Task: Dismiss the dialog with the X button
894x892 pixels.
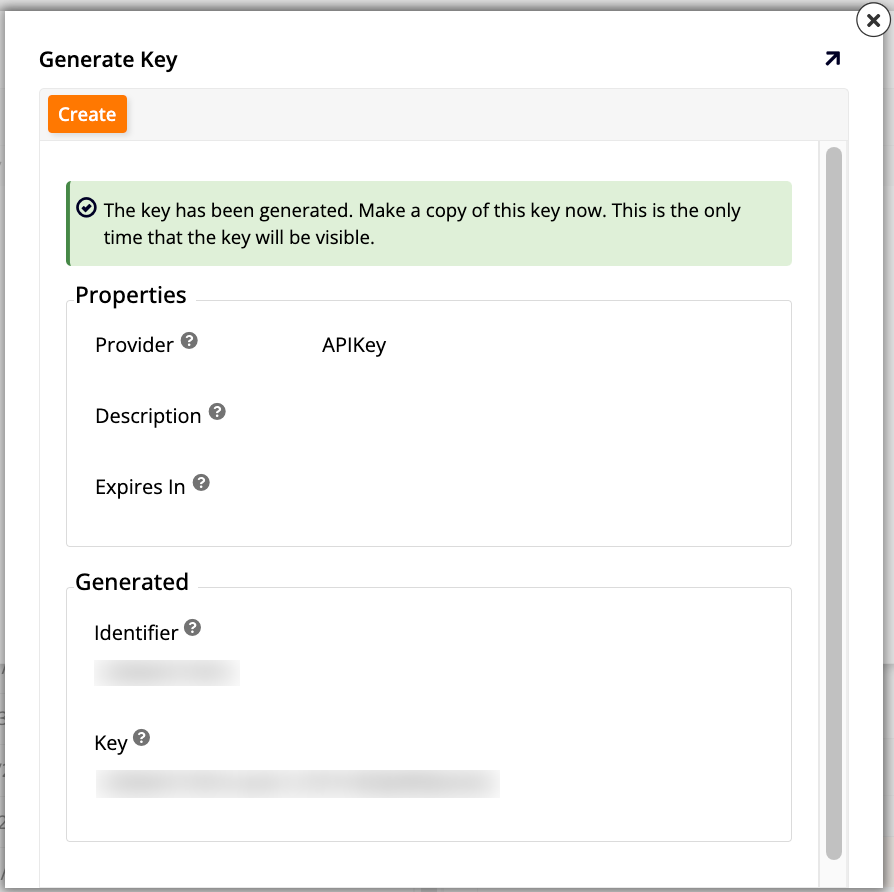Action: (873, 20)
